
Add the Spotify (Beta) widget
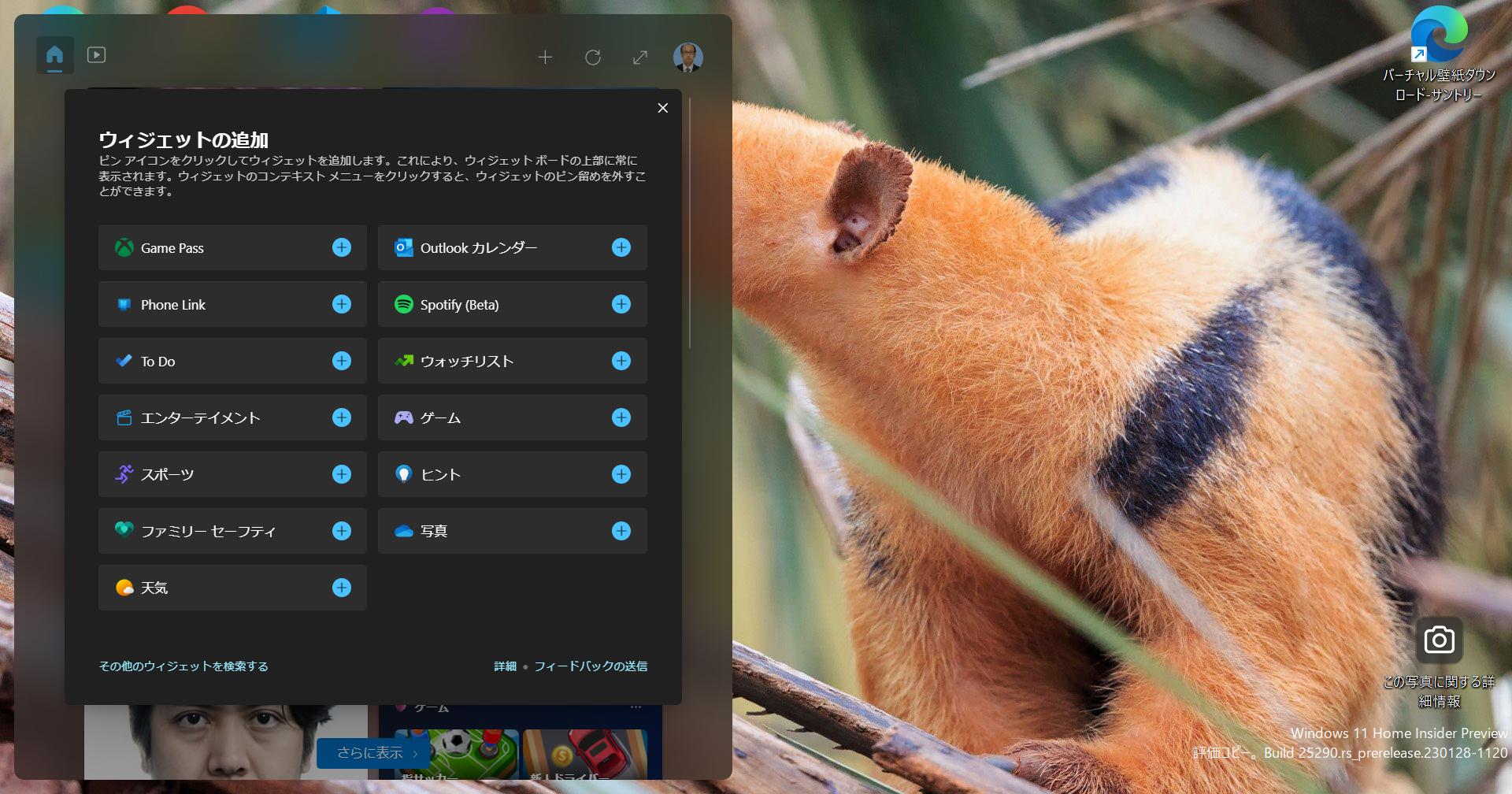pos(621,304)
